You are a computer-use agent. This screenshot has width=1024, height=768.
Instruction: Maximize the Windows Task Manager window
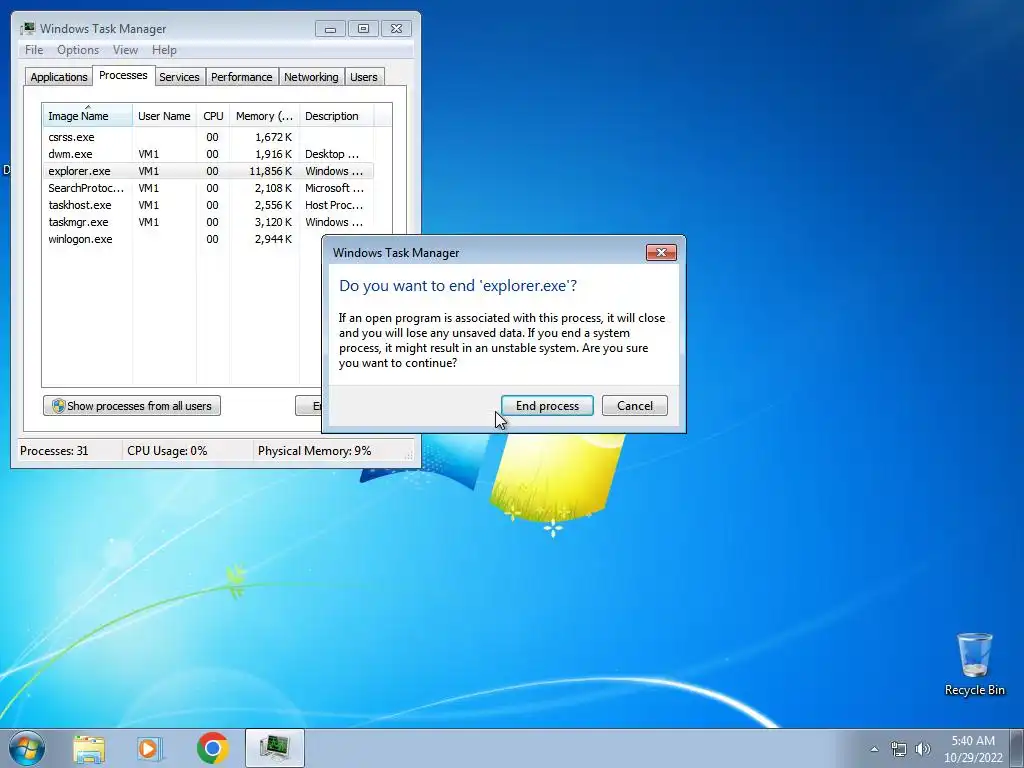pyautogui.click(x=363, y=29)
